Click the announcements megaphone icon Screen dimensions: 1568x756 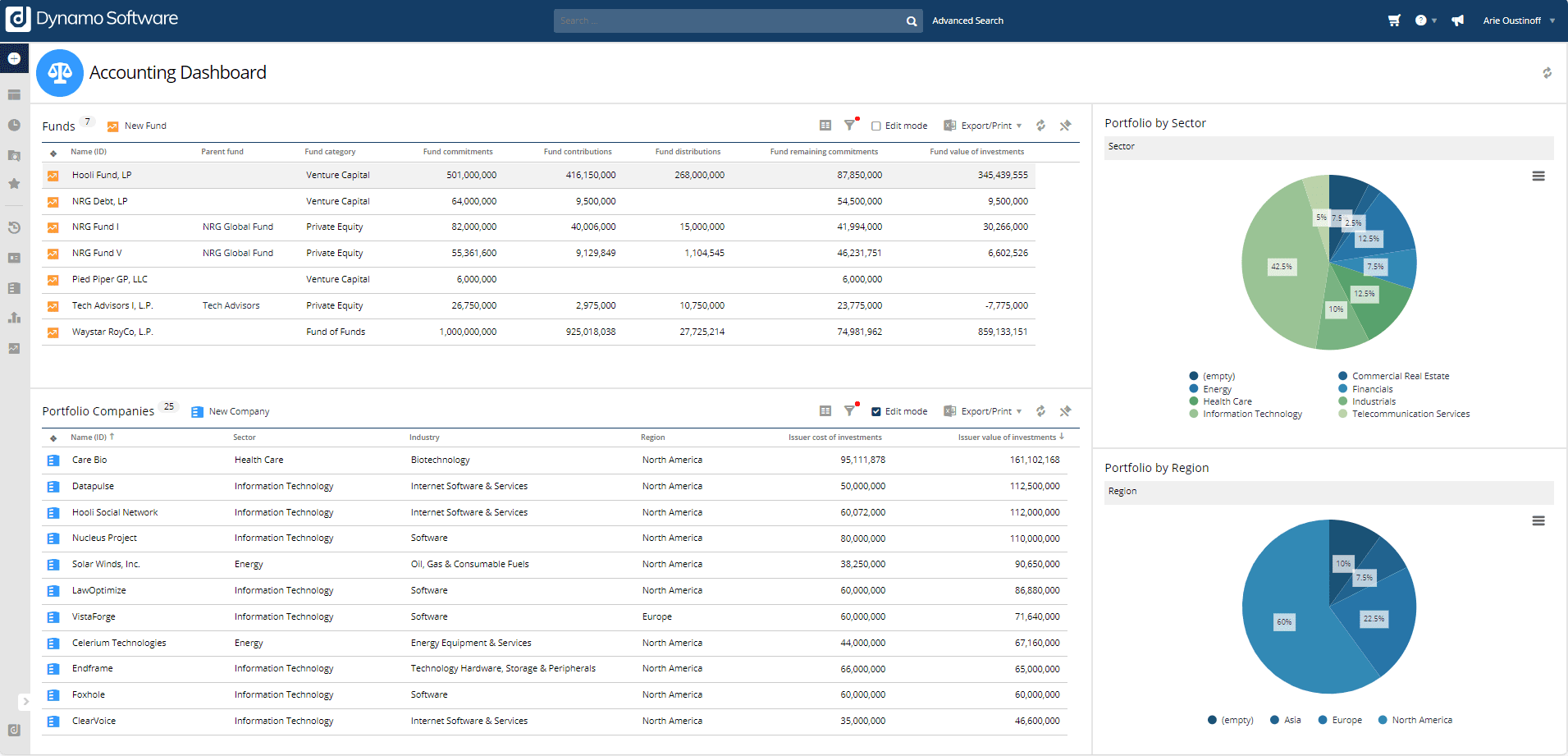coord(1457,21)
